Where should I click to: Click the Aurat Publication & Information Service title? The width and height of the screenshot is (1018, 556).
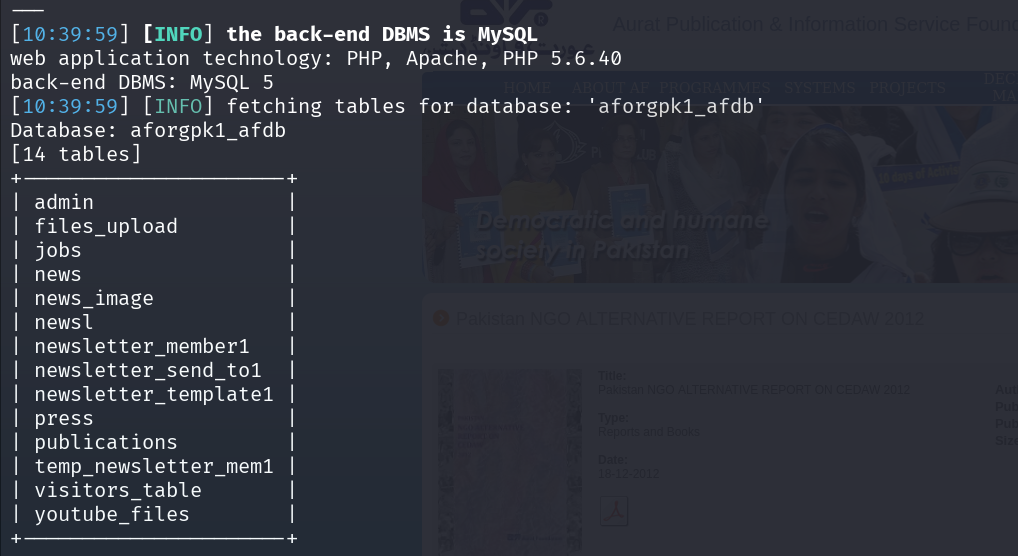tap(815, 25)
